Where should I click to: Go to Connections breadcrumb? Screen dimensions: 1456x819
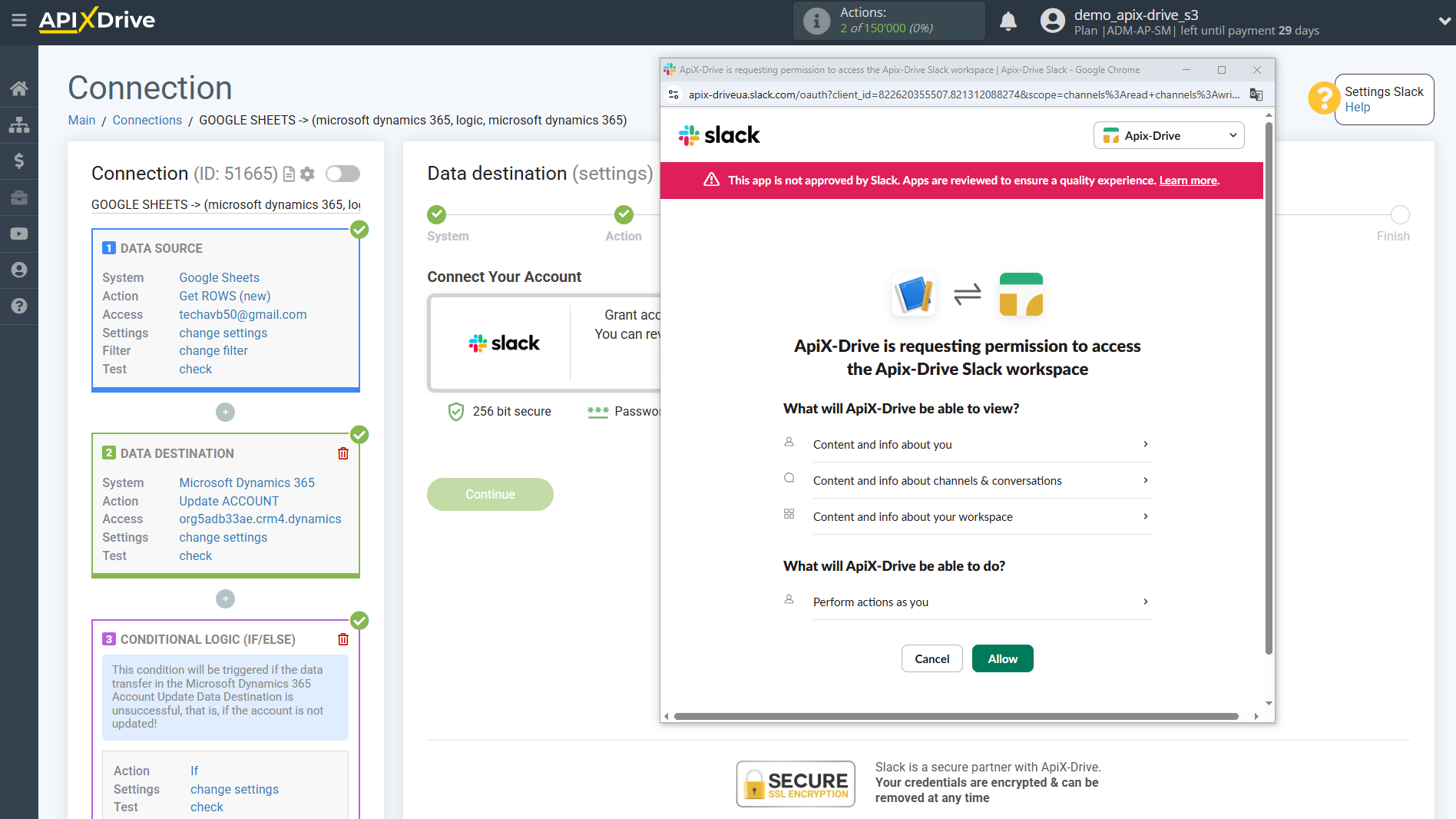coord(147,120)
